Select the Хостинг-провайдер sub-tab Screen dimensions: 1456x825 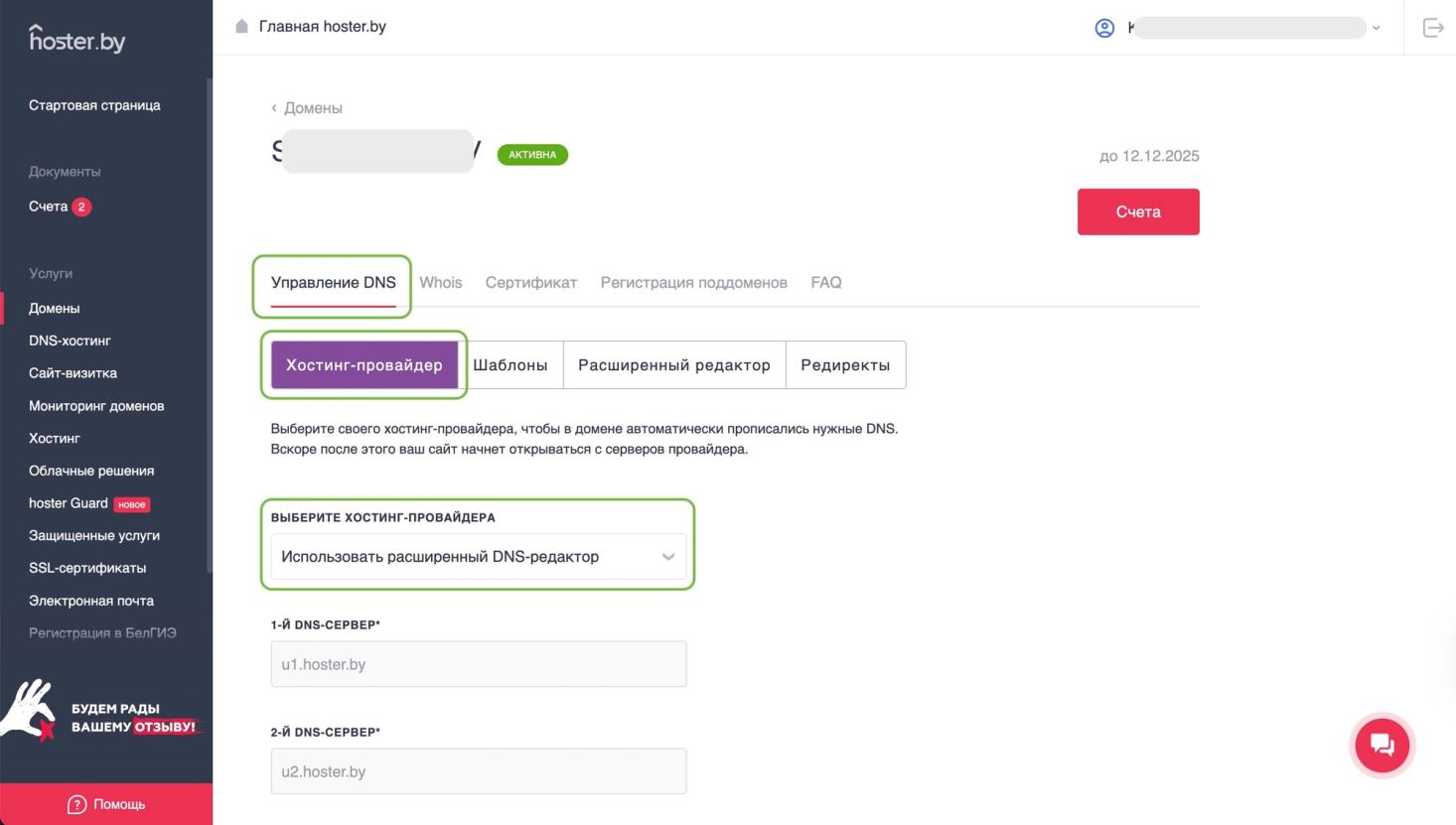(x=364, y=365)
